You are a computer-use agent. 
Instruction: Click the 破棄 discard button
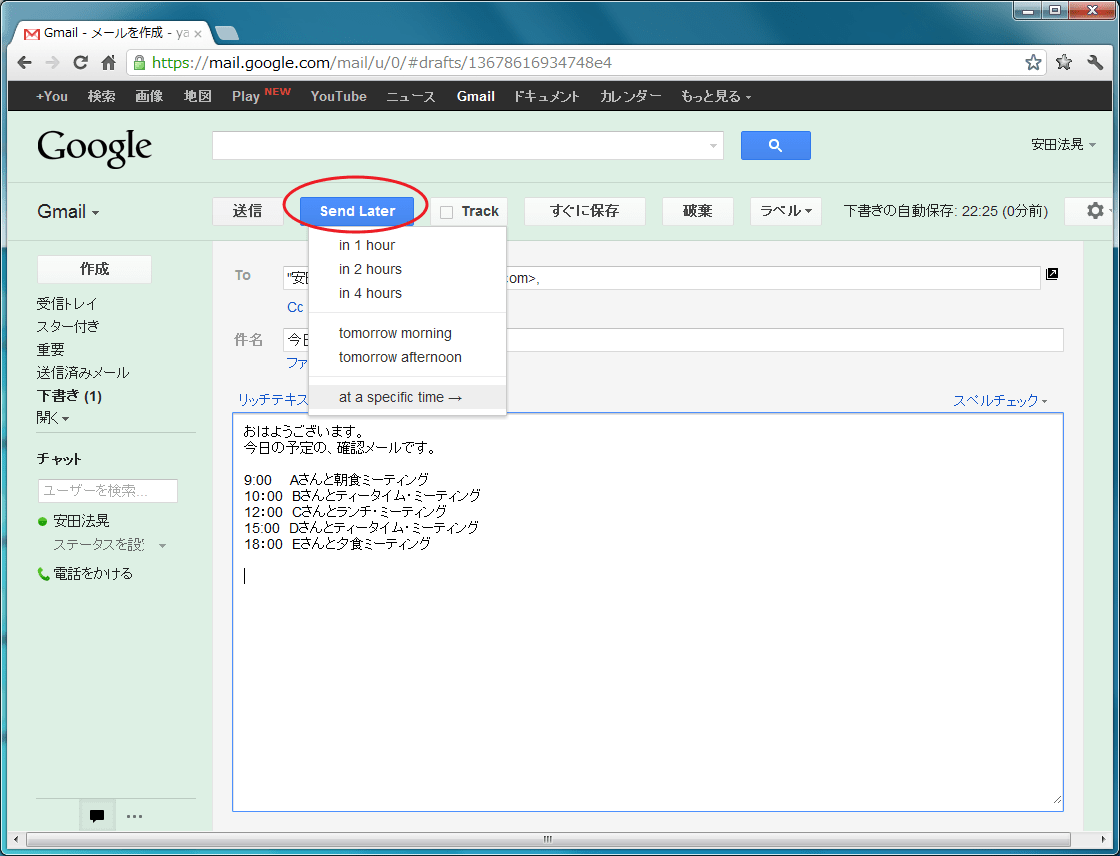[697, 211]
